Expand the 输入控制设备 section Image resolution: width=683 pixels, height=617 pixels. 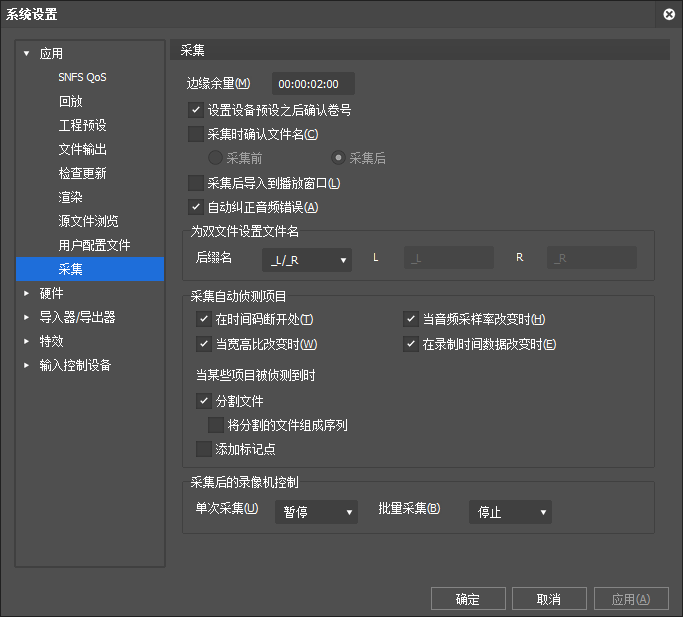pyautogui.click(x=27, y=365)
